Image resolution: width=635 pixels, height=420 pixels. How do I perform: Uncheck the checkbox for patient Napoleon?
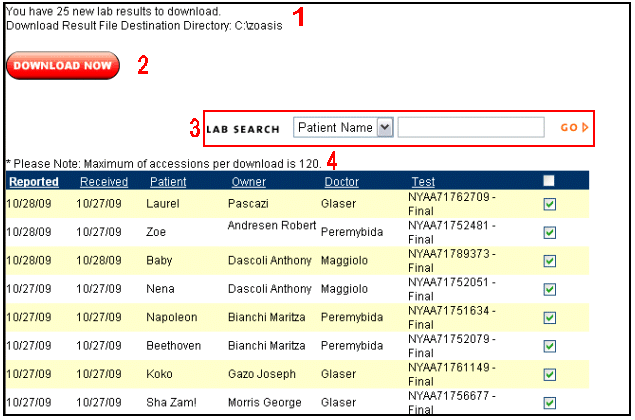click(550, 318)
